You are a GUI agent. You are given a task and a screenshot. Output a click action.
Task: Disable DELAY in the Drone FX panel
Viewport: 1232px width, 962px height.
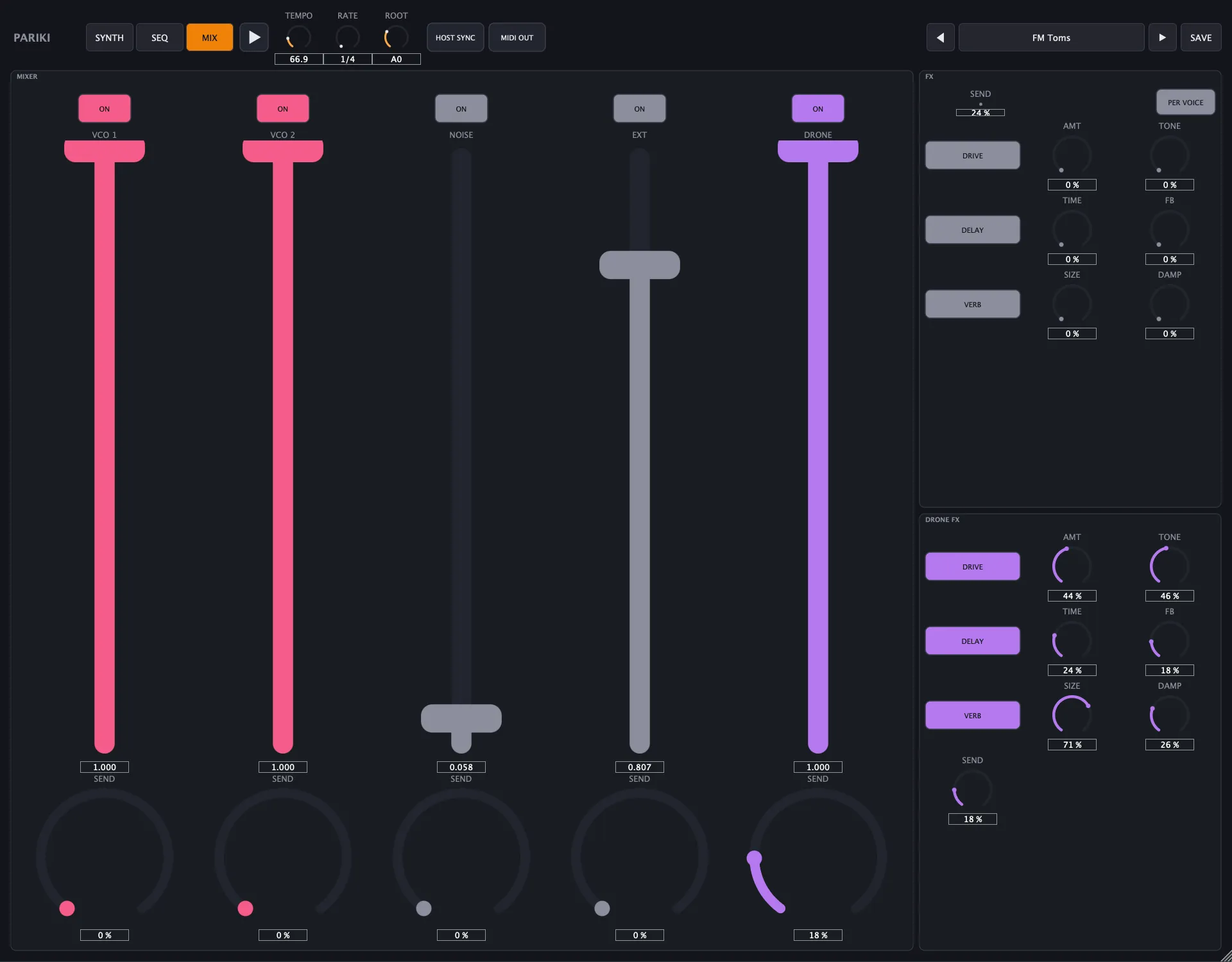pyautogui.click(x=972, y=641)
